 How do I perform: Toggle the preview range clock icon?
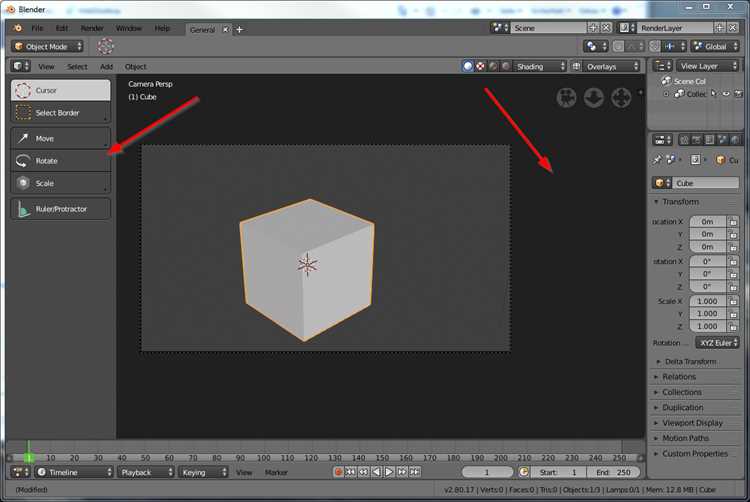pos(524,472)
